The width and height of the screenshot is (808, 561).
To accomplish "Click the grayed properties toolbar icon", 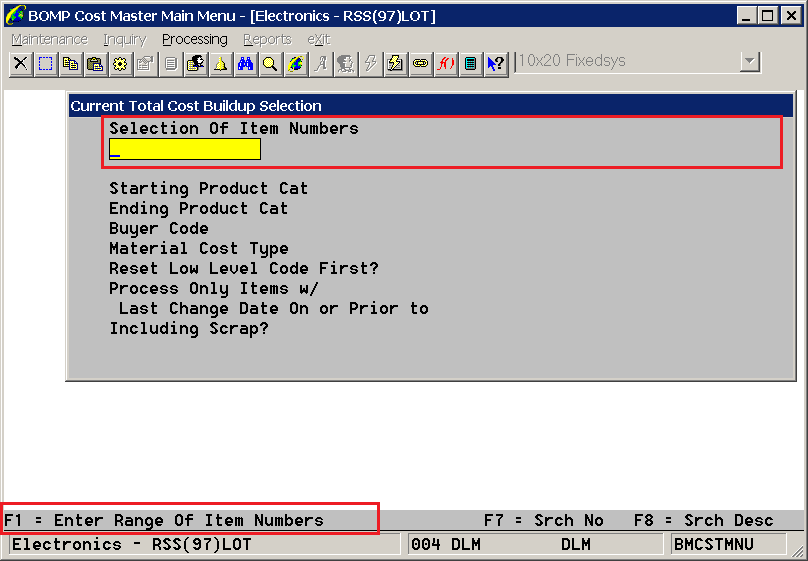I will pos(145,64).
